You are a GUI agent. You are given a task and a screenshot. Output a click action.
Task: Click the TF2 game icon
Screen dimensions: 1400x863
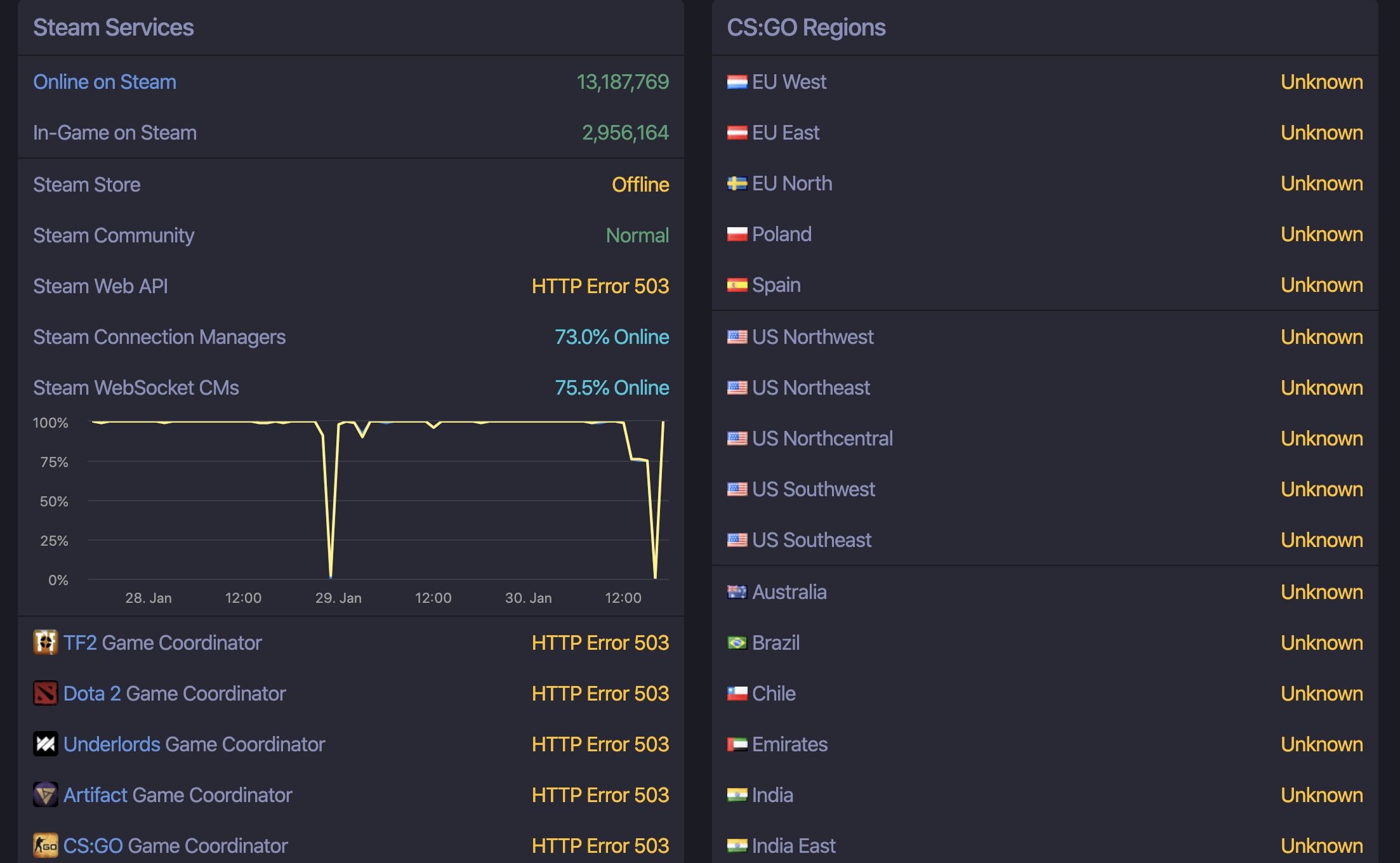(45, 642)
